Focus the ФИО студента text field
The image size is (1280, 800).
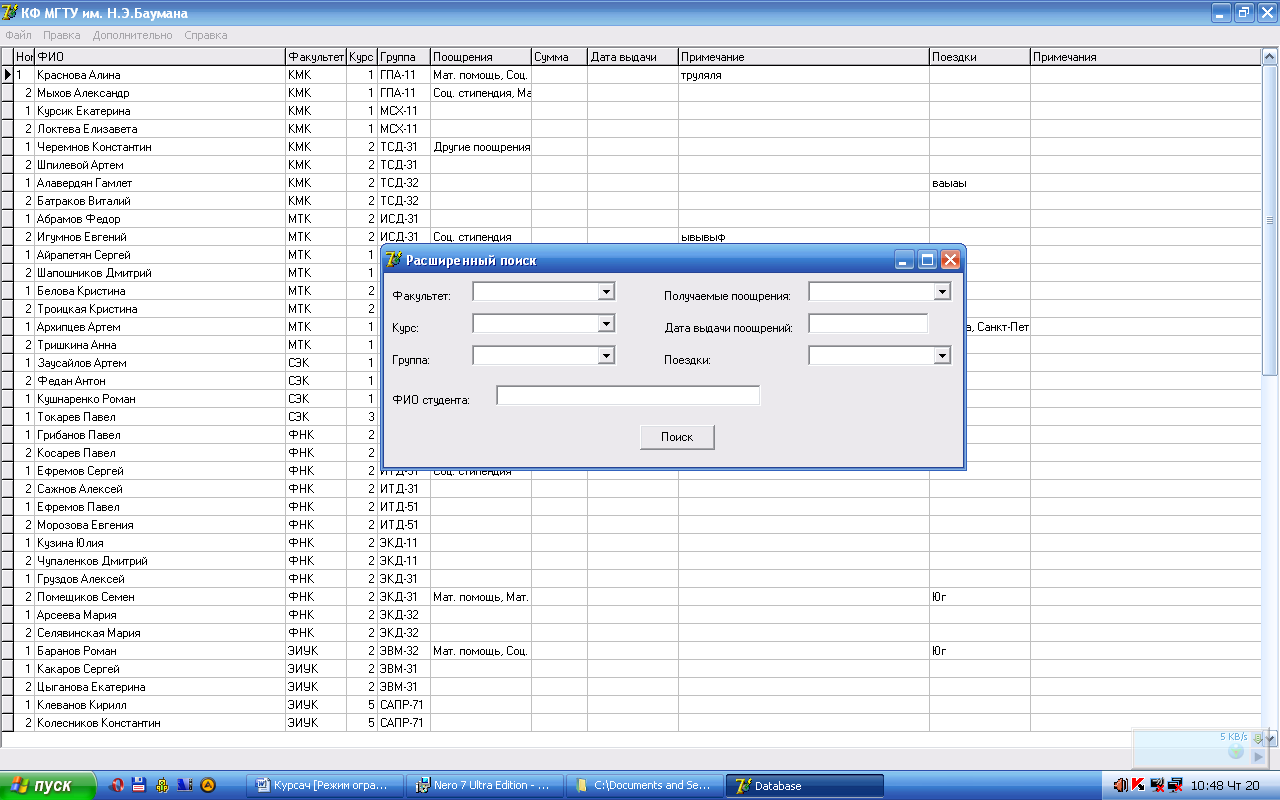click(x=628, y=396)
